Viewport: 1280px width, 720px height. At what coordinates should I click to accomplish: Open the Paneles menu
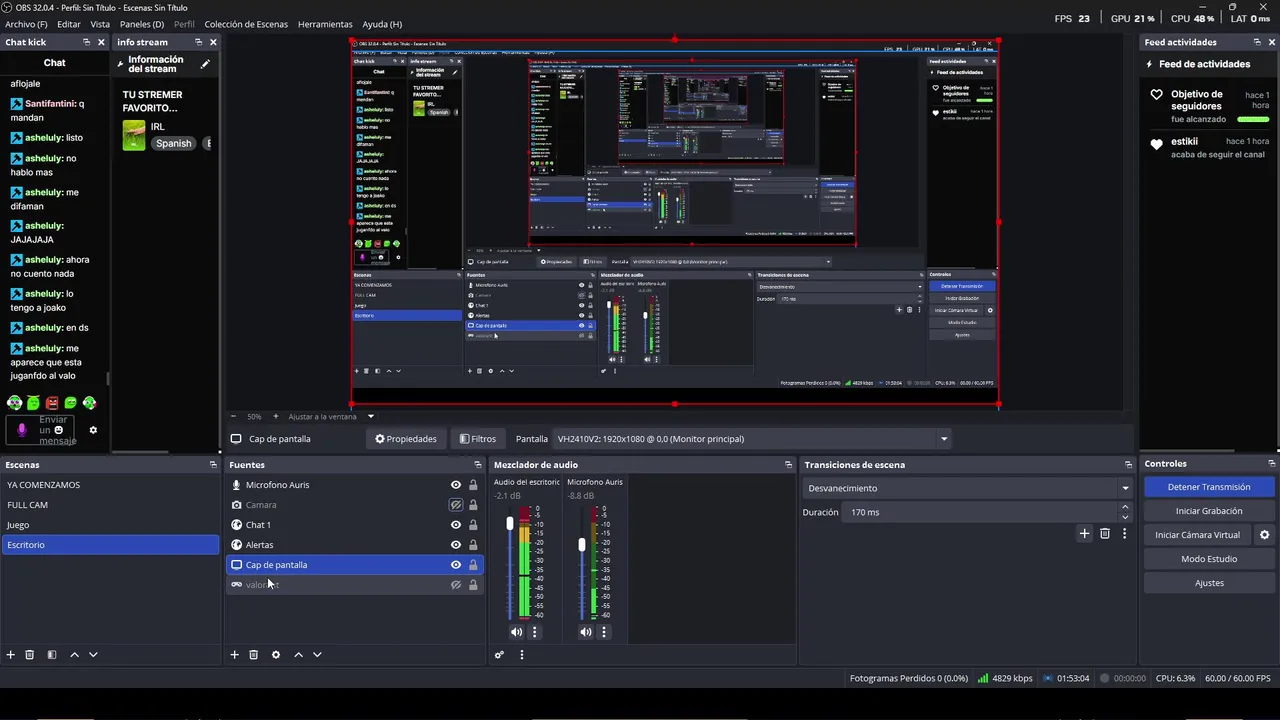142,24
